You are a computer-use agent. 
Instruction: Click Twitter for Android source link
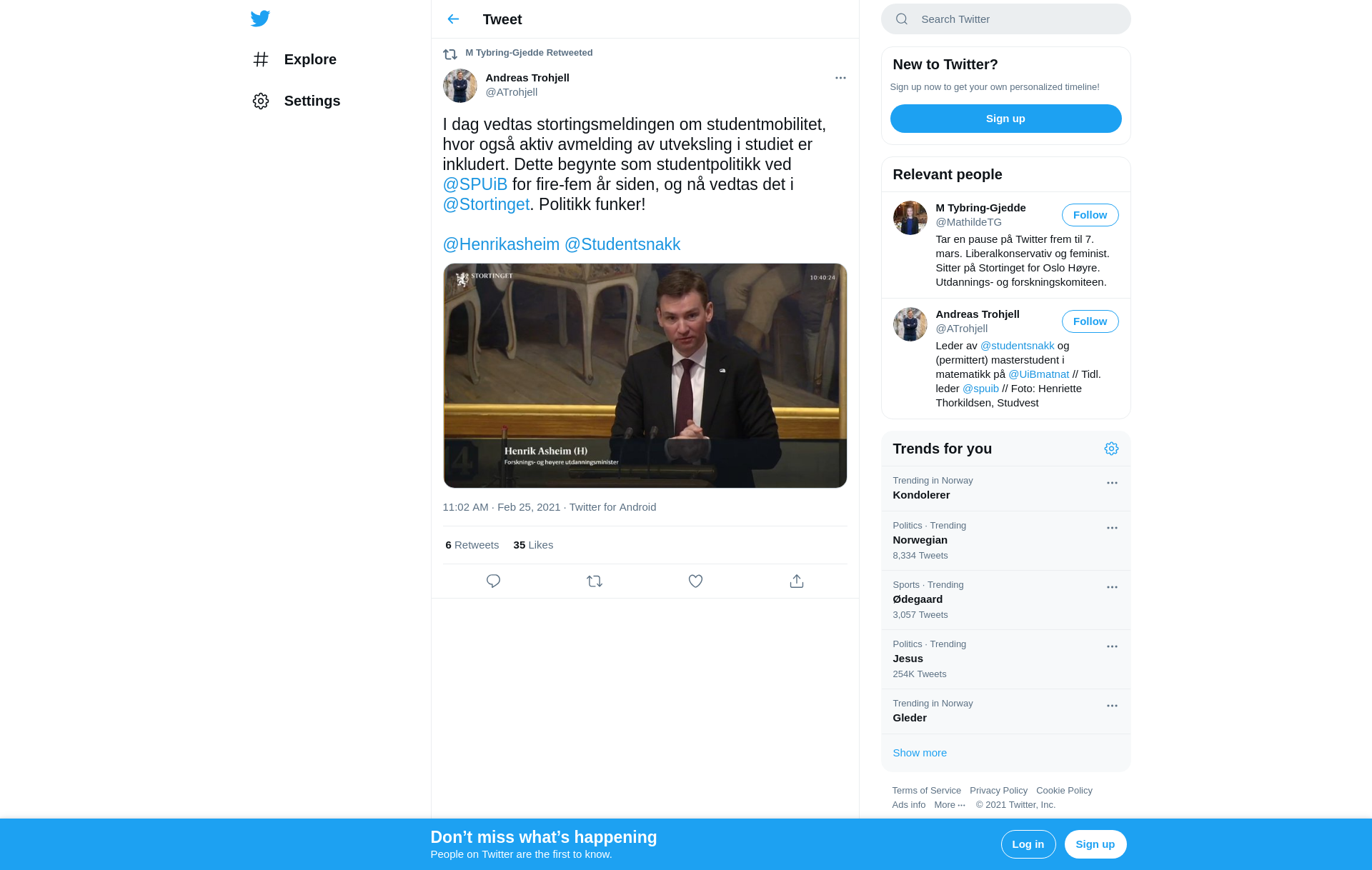pyautogui.click(x=612, y=507)
